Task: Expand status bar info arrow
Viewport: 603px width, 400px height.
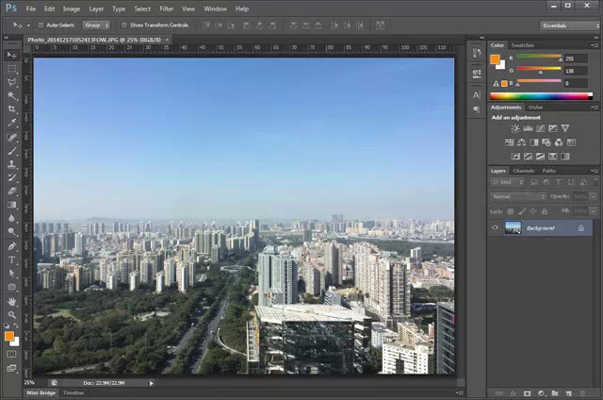Action: pos(151,383)
